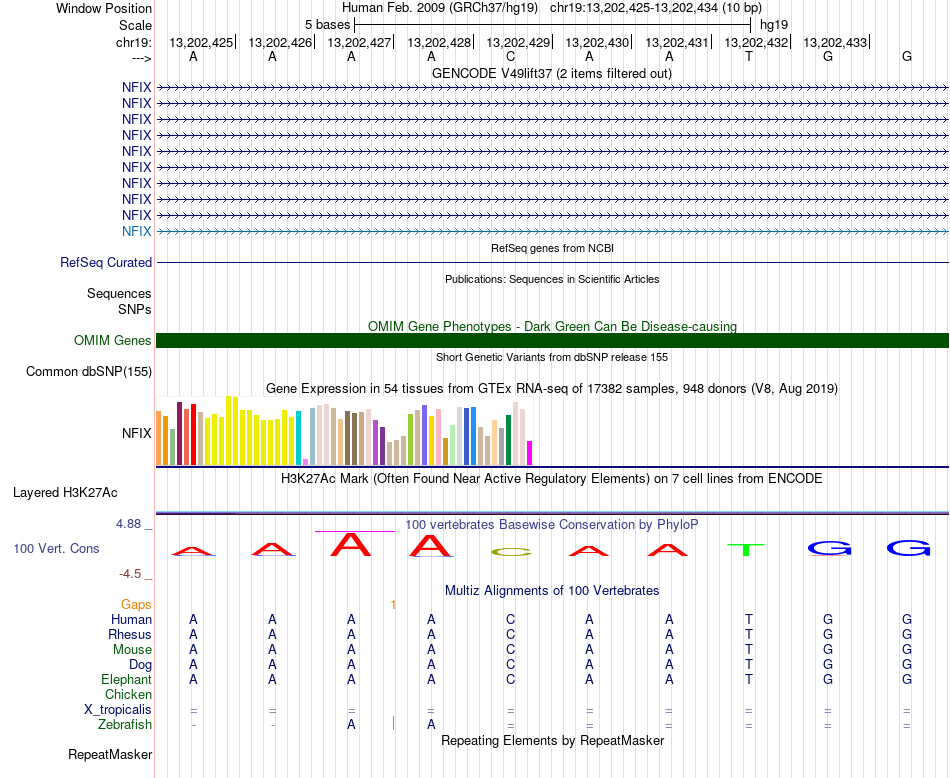Click the cyan bar in GTEx expression chart
Viewport: 950px width, 778px height.
tap(299, 439)
